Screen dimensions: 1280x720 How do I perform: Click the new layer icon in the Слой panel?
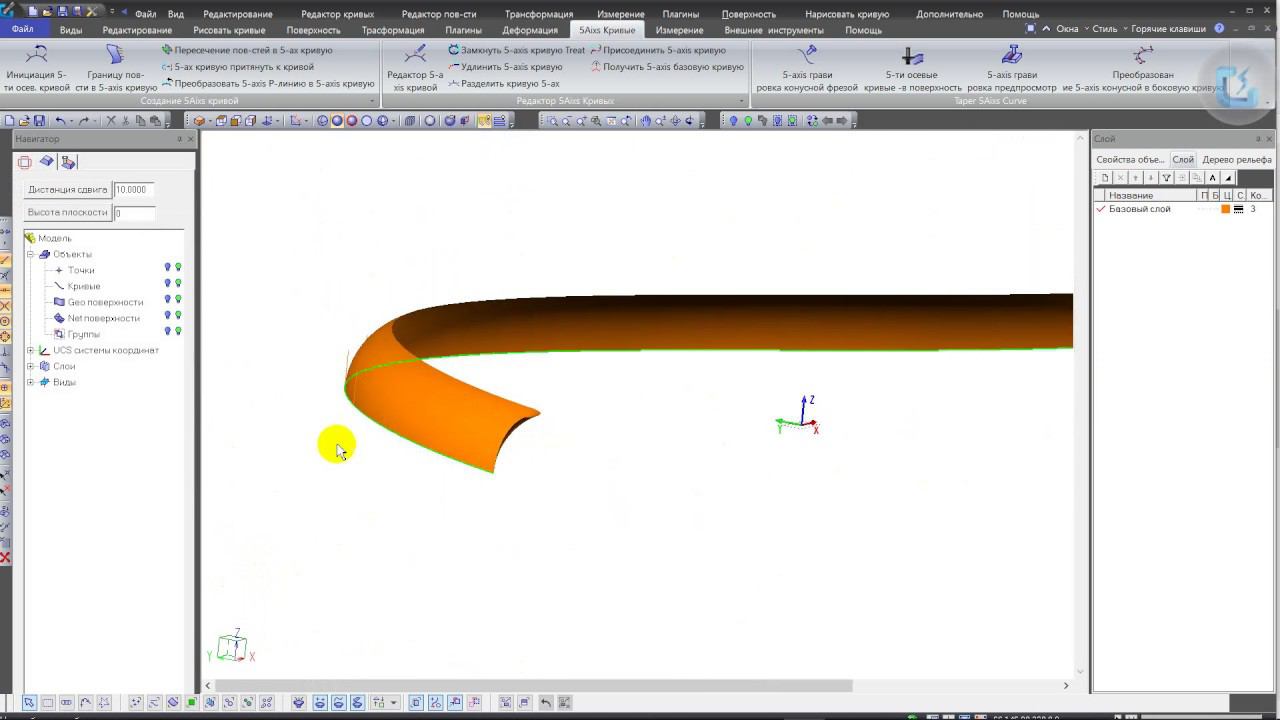[1105, 178]
